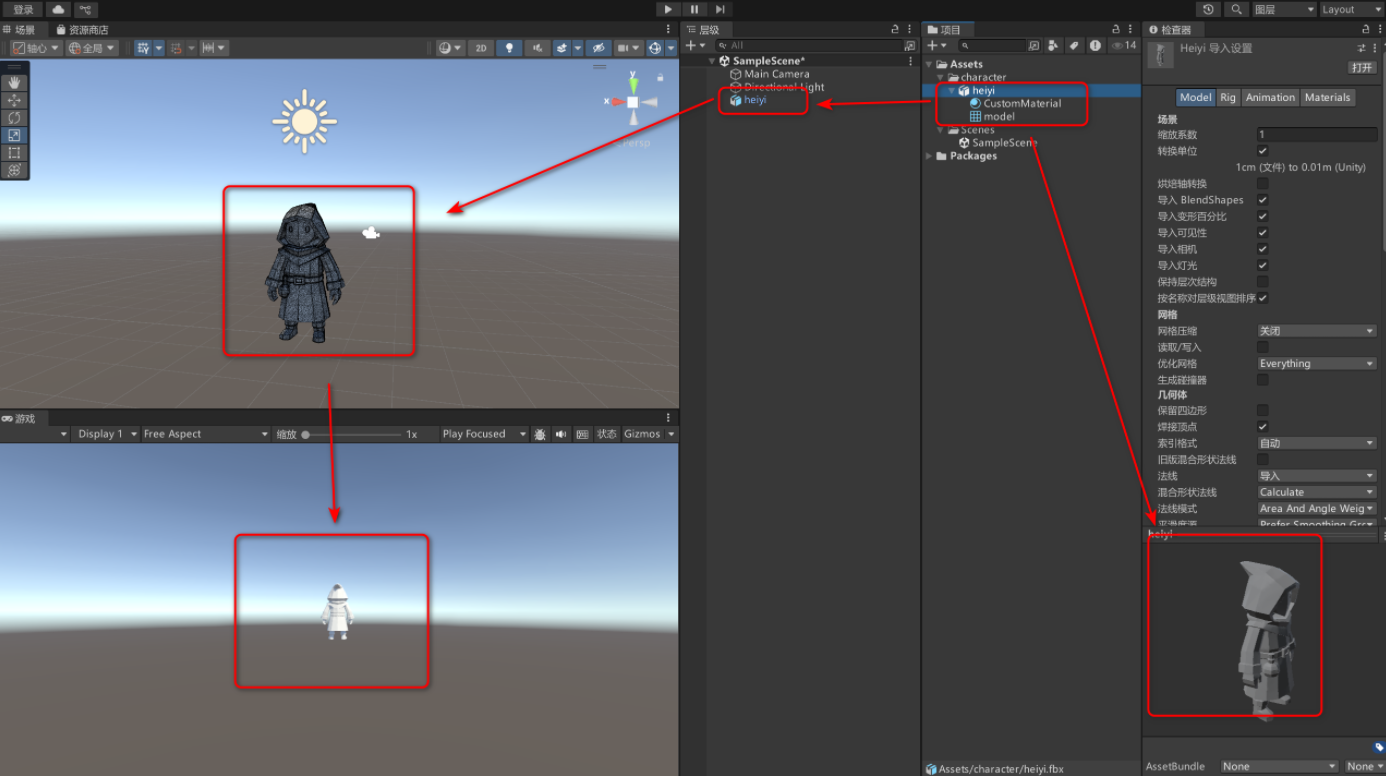The height and width of the screenshot is (776, 1386).
Task: Toggle the 2D scene view button
Action: pos(481,48)
